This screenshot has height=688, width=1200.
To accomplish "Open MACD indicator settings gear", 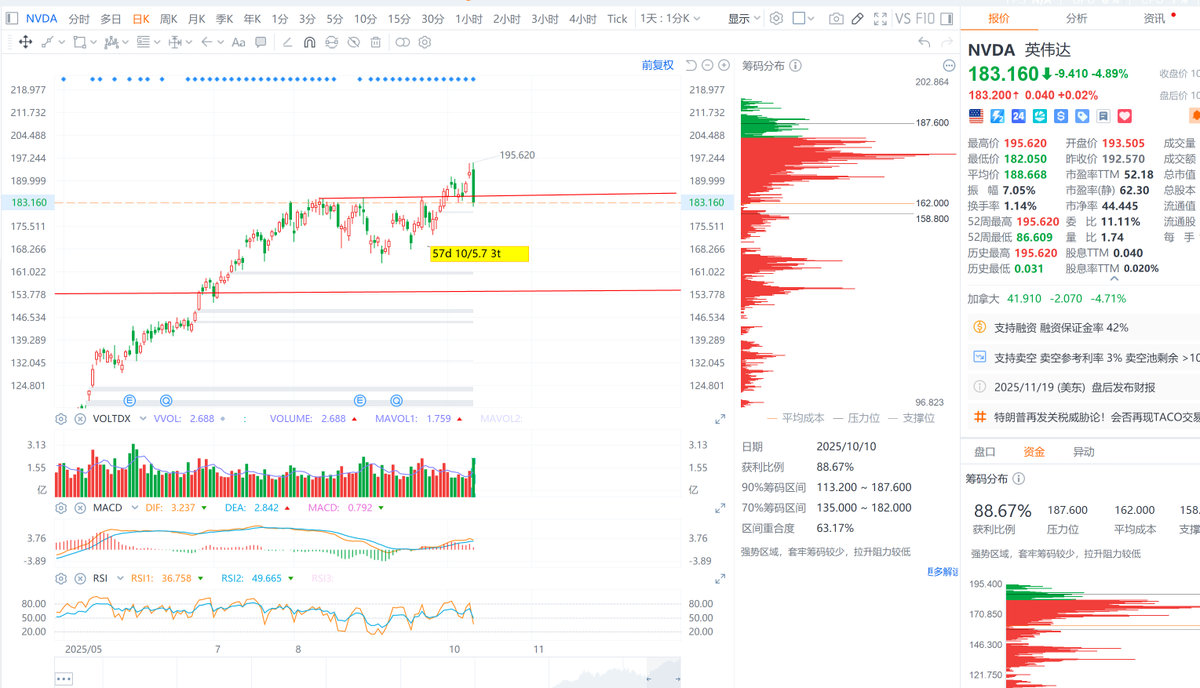I will [x=62, y=508].
